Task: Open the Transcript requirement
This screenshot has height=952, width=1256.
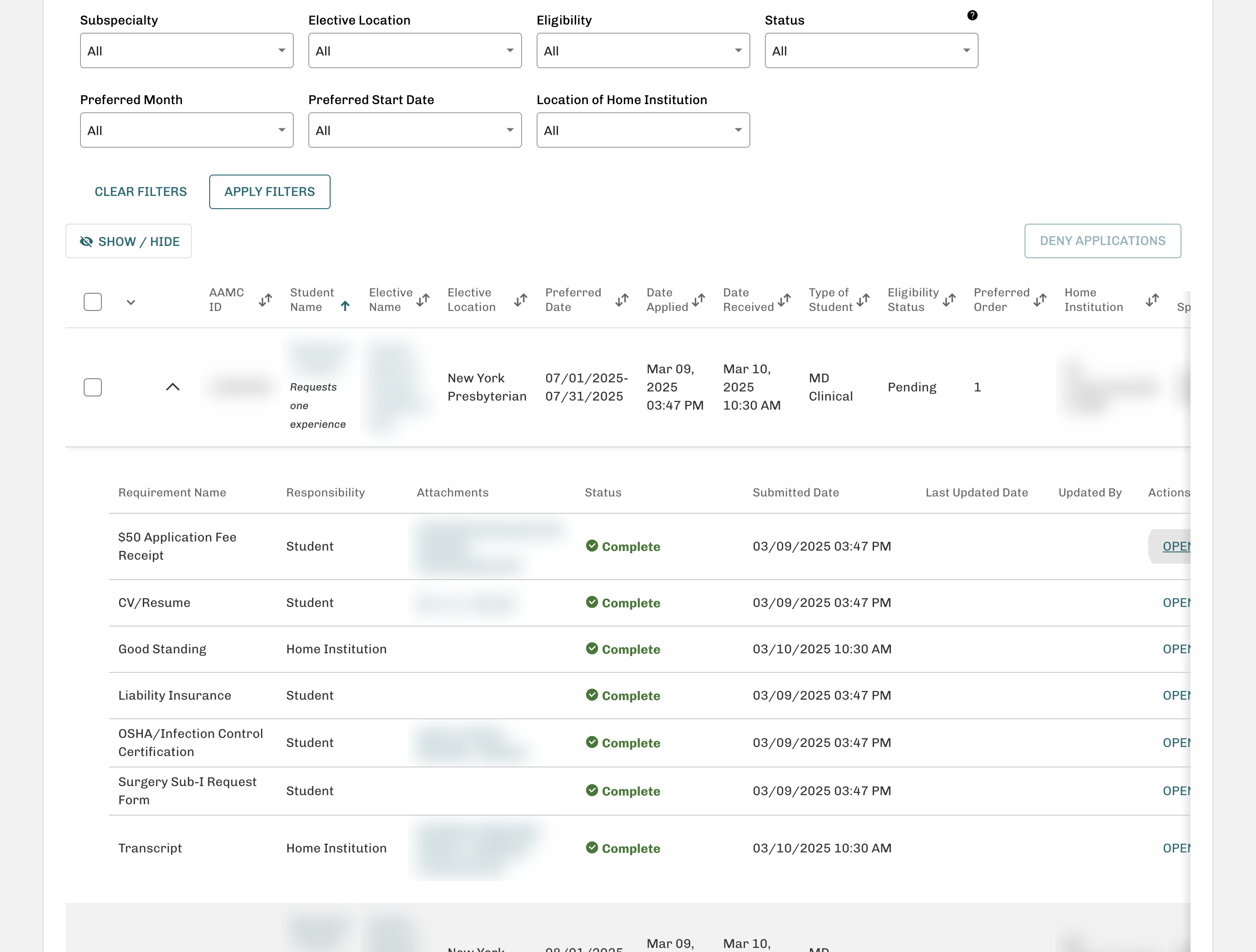Action: [x=1176, y=848]
